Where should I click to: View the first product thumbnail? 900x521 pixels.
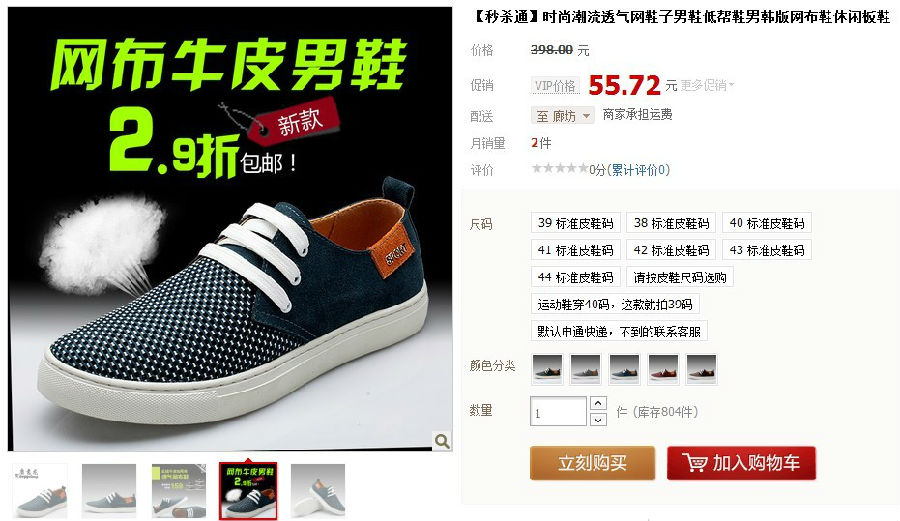(40, 491)
